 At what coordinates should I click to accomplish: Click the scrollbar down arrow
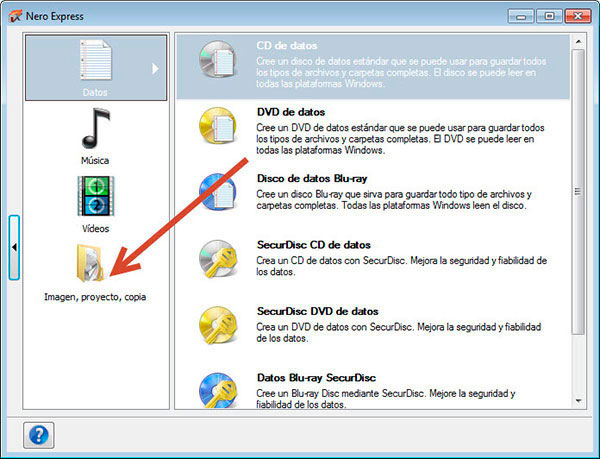tap(578, 401)
